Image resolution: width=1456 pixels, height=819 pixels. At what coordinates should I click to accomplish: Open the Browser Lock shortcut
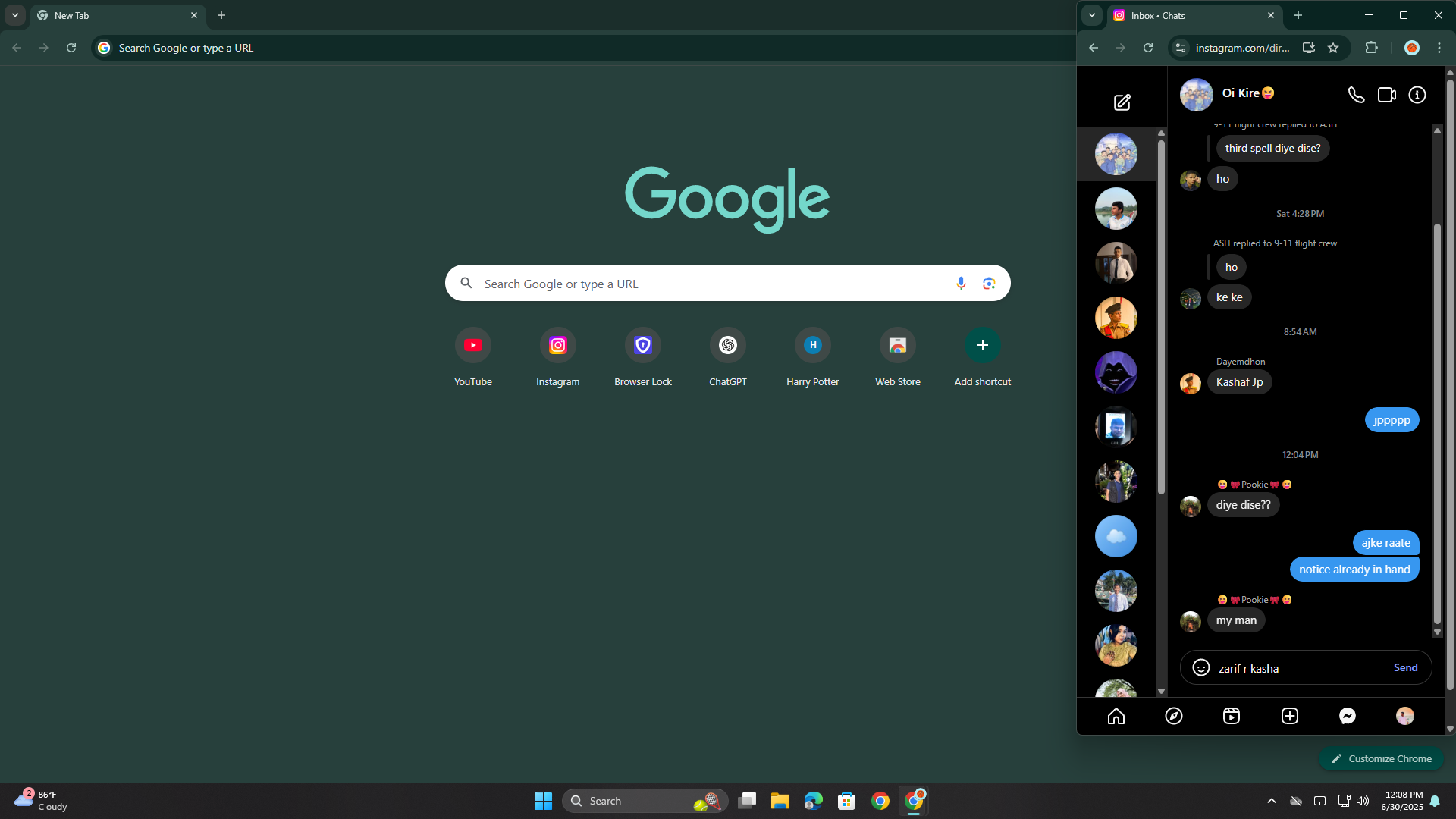pos(643,357)
